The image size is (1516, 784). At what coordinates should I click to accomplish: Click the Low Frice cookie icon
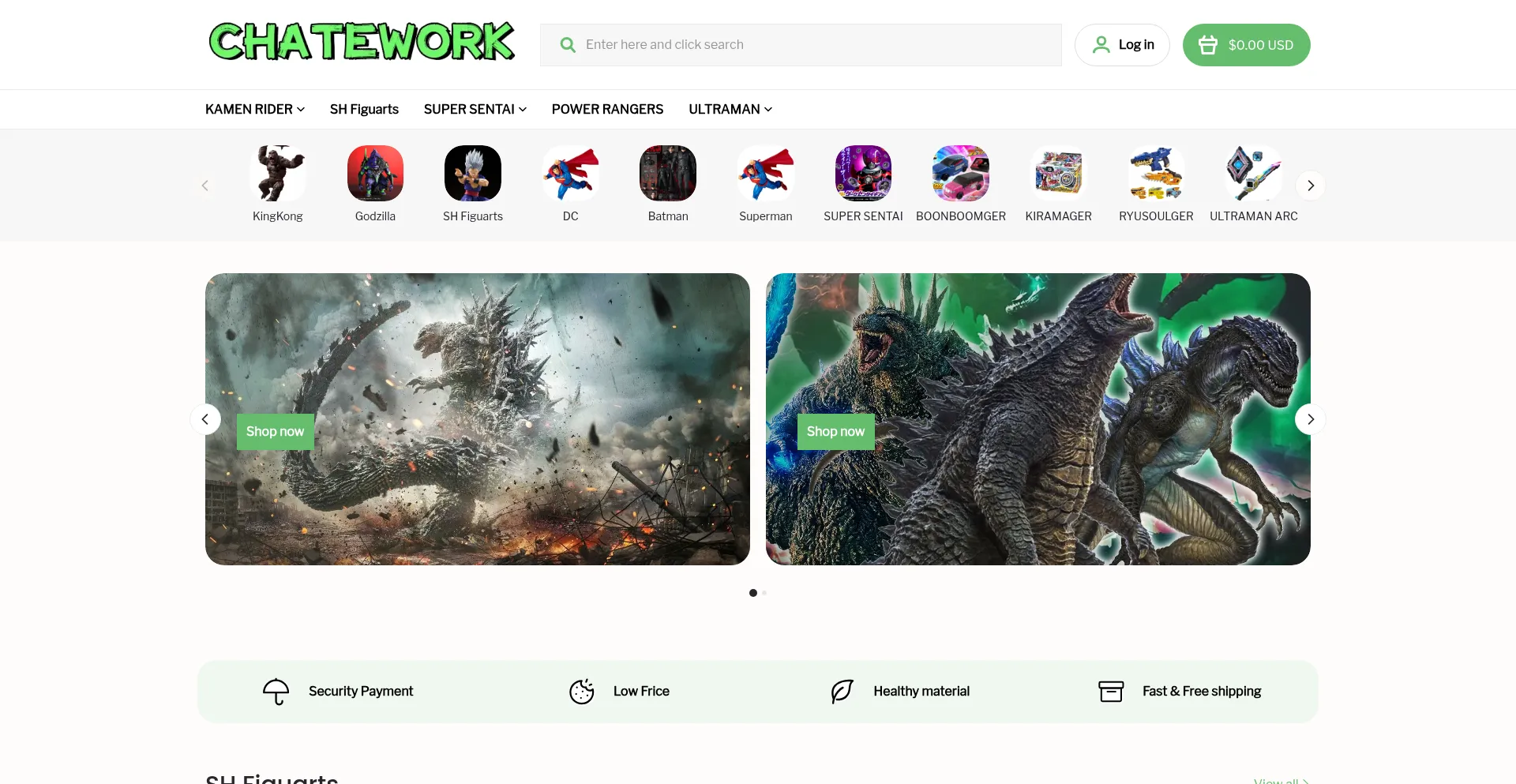click(582, 692)
